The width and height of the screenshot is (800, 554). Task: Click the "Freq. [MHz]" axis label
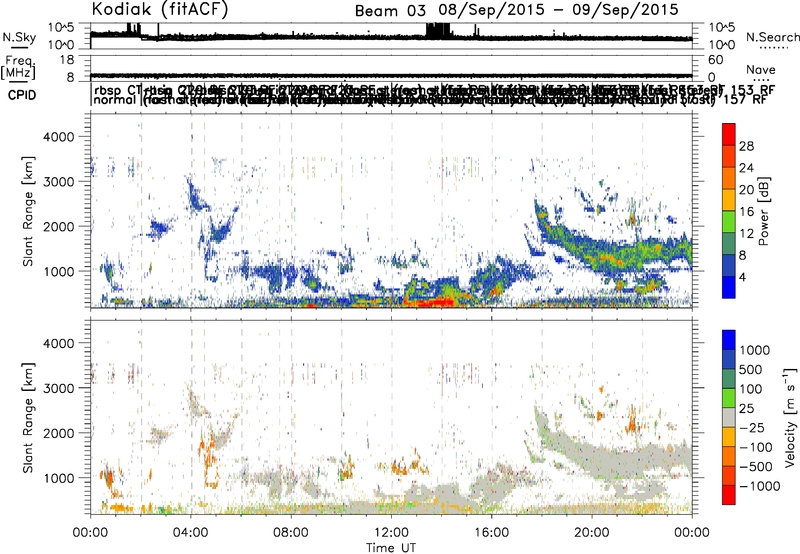18,67
